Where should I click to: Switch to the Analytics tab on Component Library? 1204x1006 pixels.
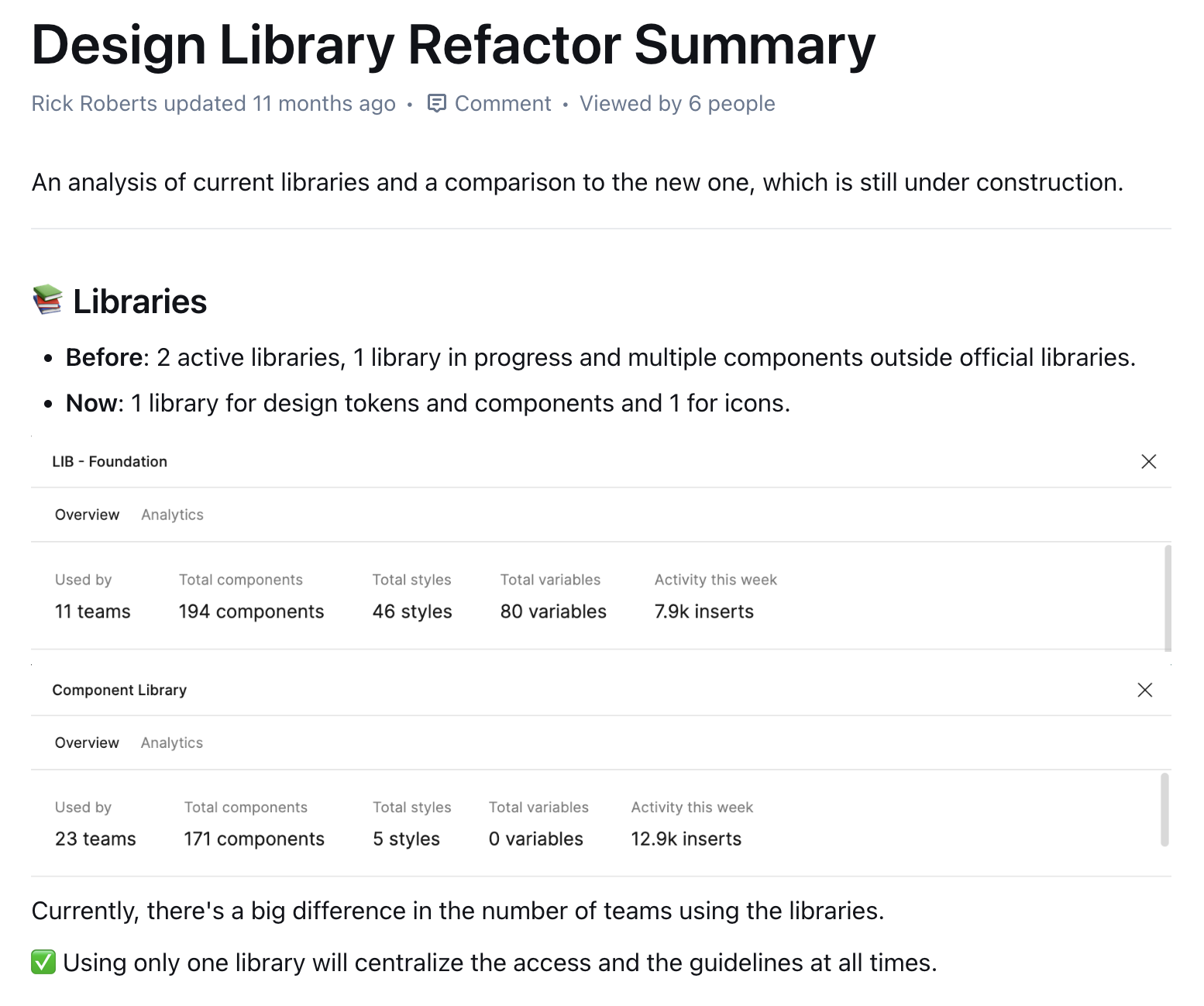171,742
